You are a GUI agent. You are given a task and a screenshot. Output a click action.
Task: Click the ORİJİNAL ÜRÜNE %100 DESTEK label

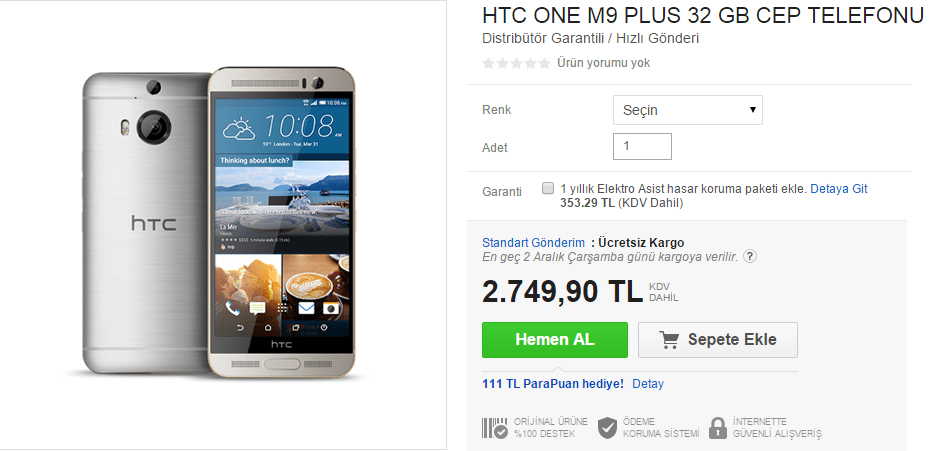click(x=550, y=427)
